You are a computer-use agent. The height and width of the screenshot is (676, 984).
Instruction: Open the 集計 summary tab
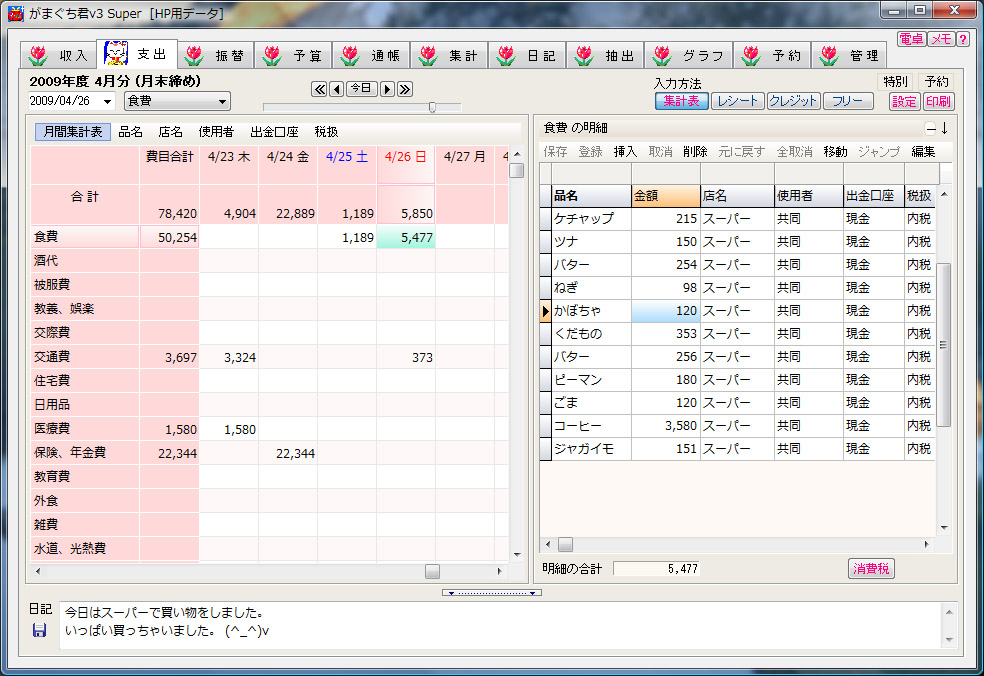tap(449, 55)
